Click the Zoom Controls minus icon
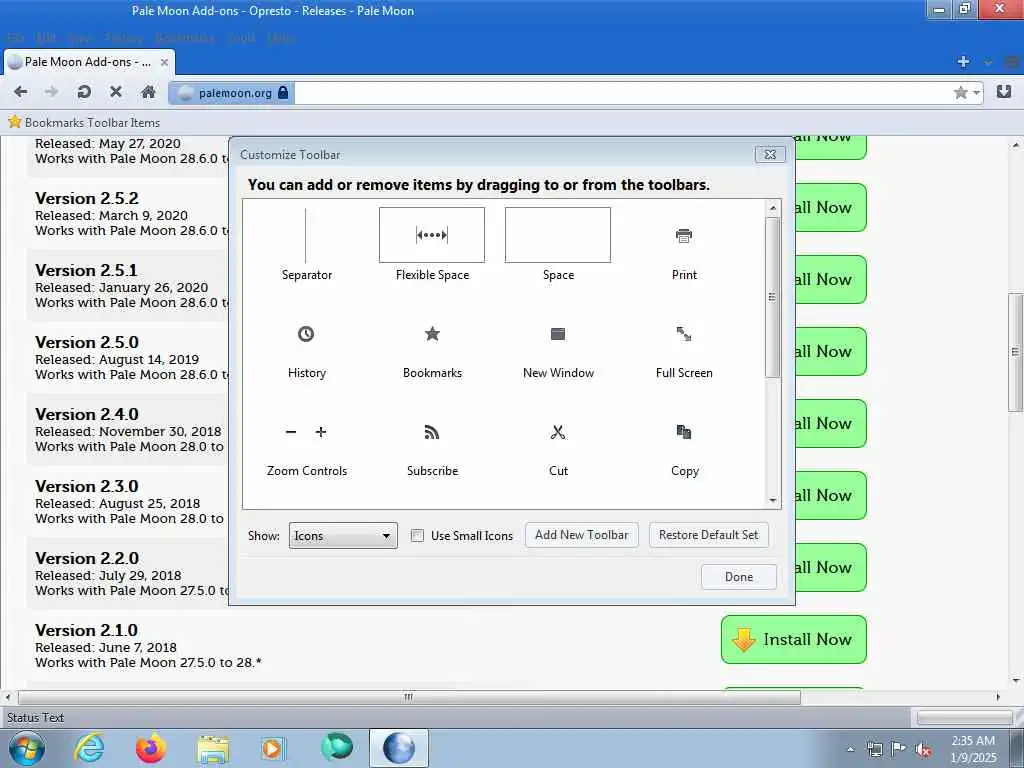 [x=291, y=432]
